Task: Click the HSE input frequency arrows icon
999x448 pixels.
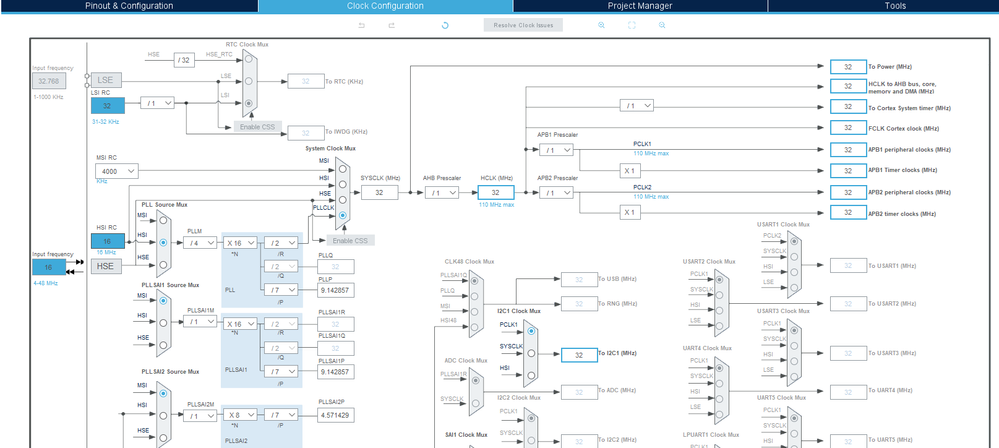Action: [79, 267]
